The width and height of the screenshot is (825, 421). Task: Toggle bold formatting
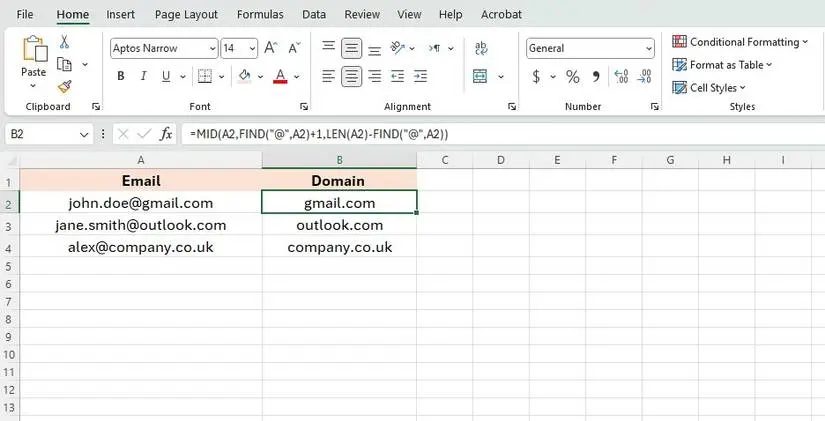121,76
